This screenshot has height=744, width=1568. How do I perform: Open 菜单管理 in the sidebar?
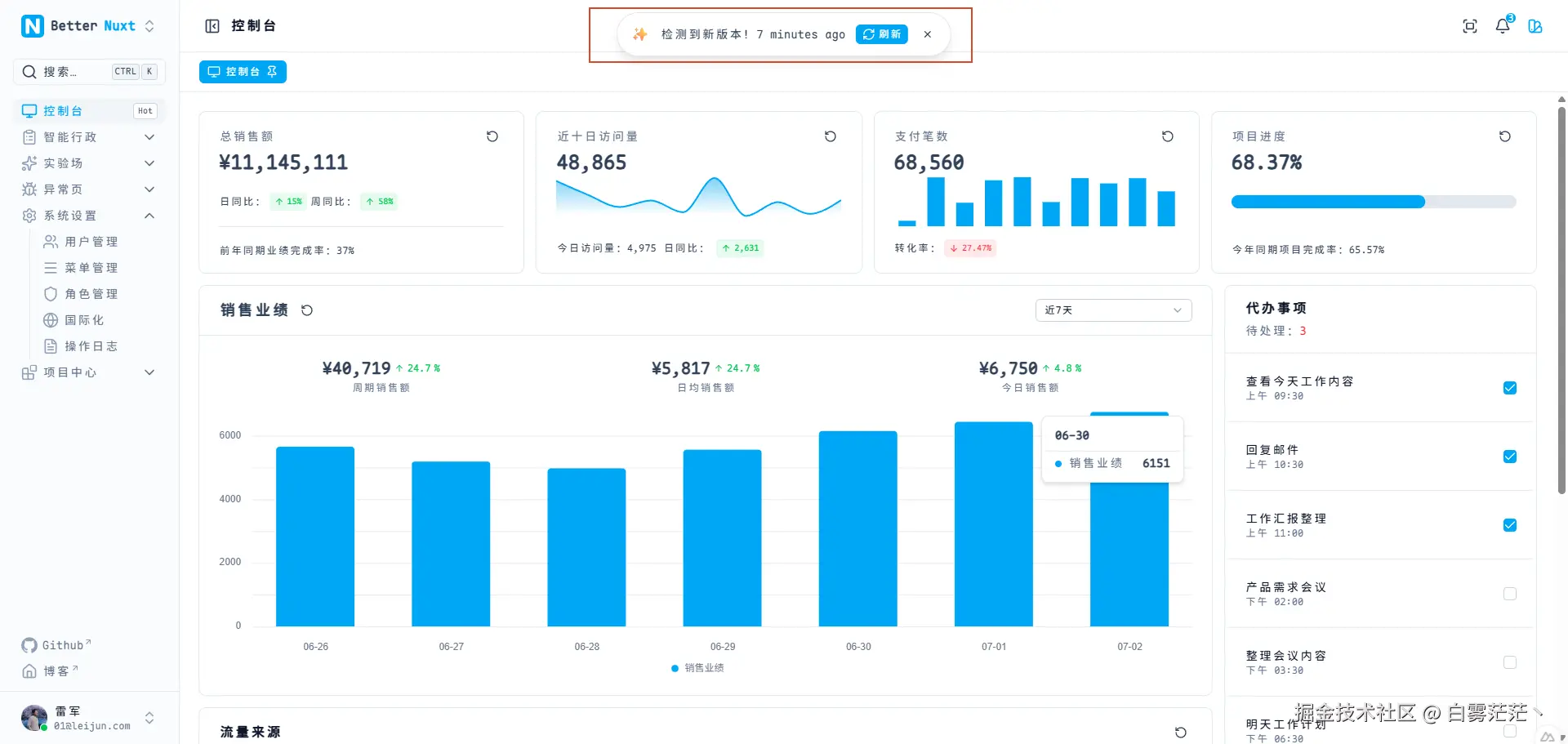[x=100, y=268]
